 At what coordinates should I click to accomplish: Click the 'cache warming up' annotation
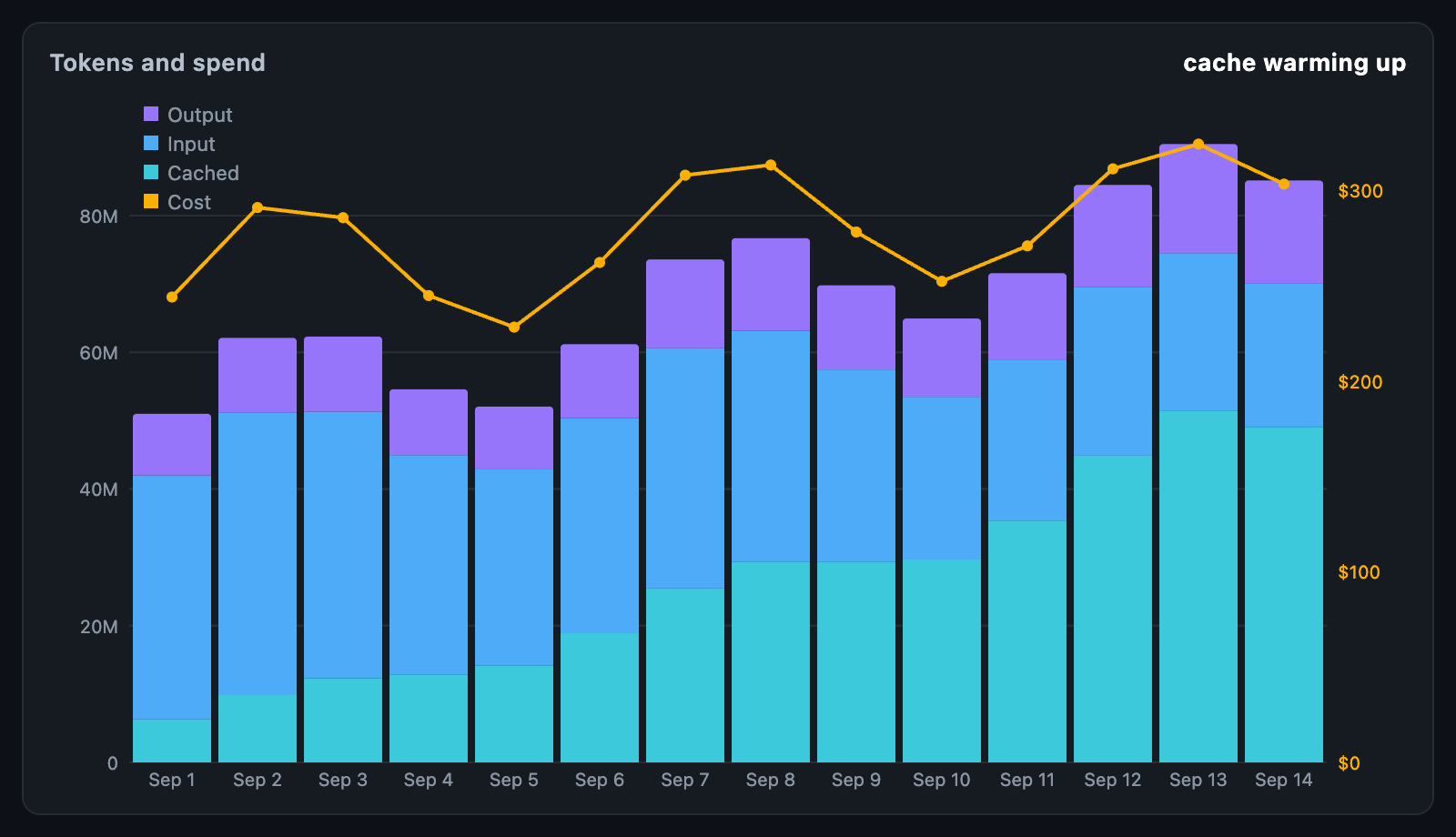point(1294,63)
